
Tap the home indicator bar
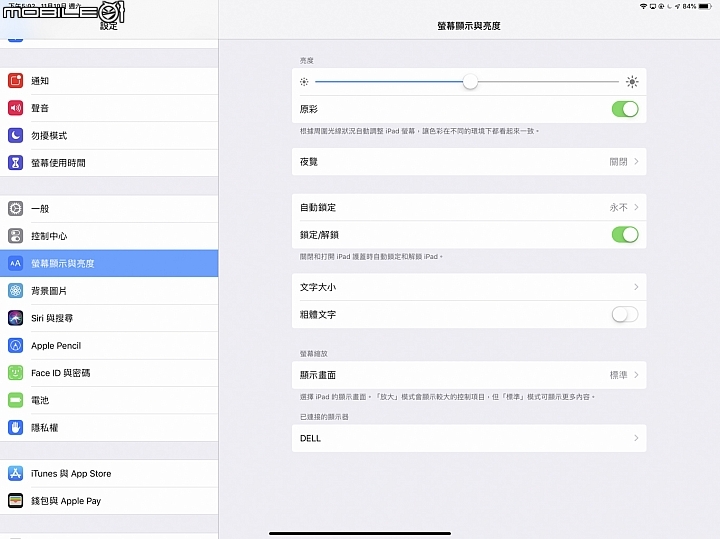point(360,533)
